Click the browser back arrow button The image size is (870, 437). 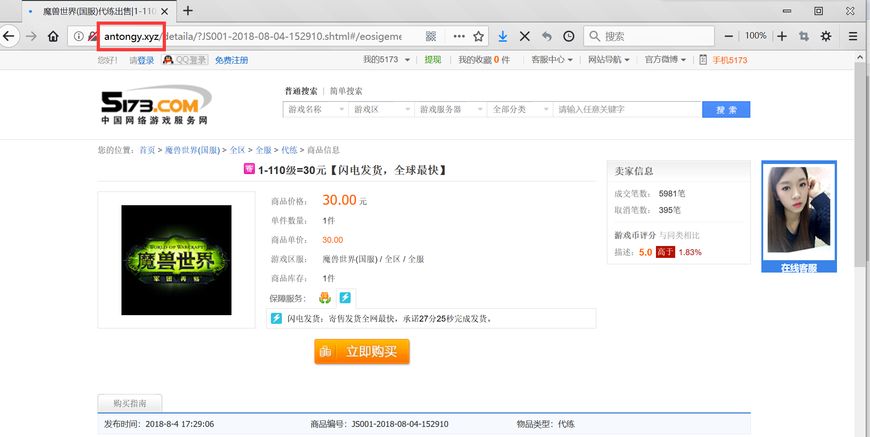[x=9, y=36]
